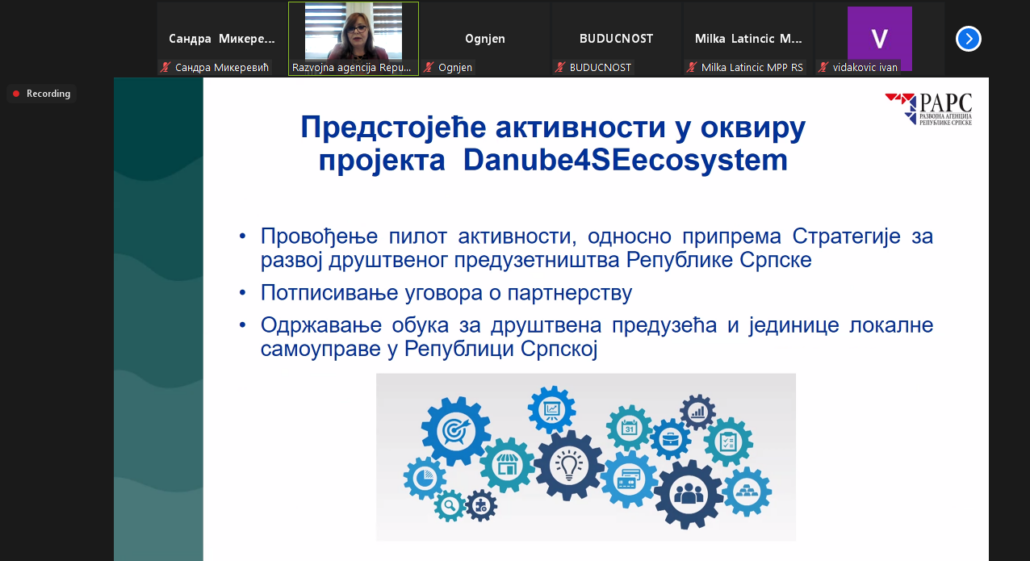This screenshot has width=1030, height=561.
Task: Click the calendar gear icon in illustration
Action: pos(629,428)
